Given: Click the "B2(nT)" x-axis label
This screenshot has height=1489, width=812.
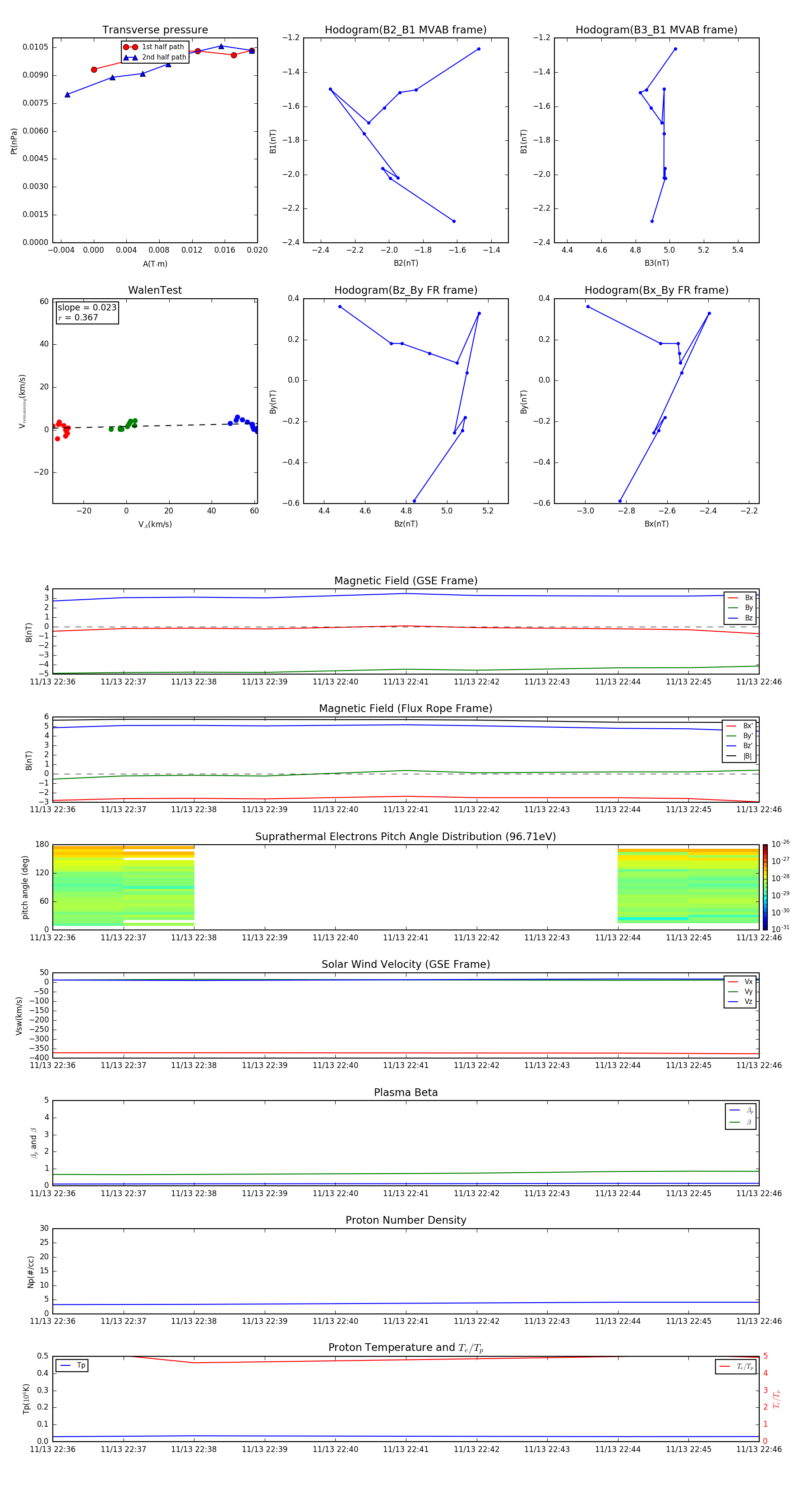Looking at the screenshot, I should click(x=406, y=264).
